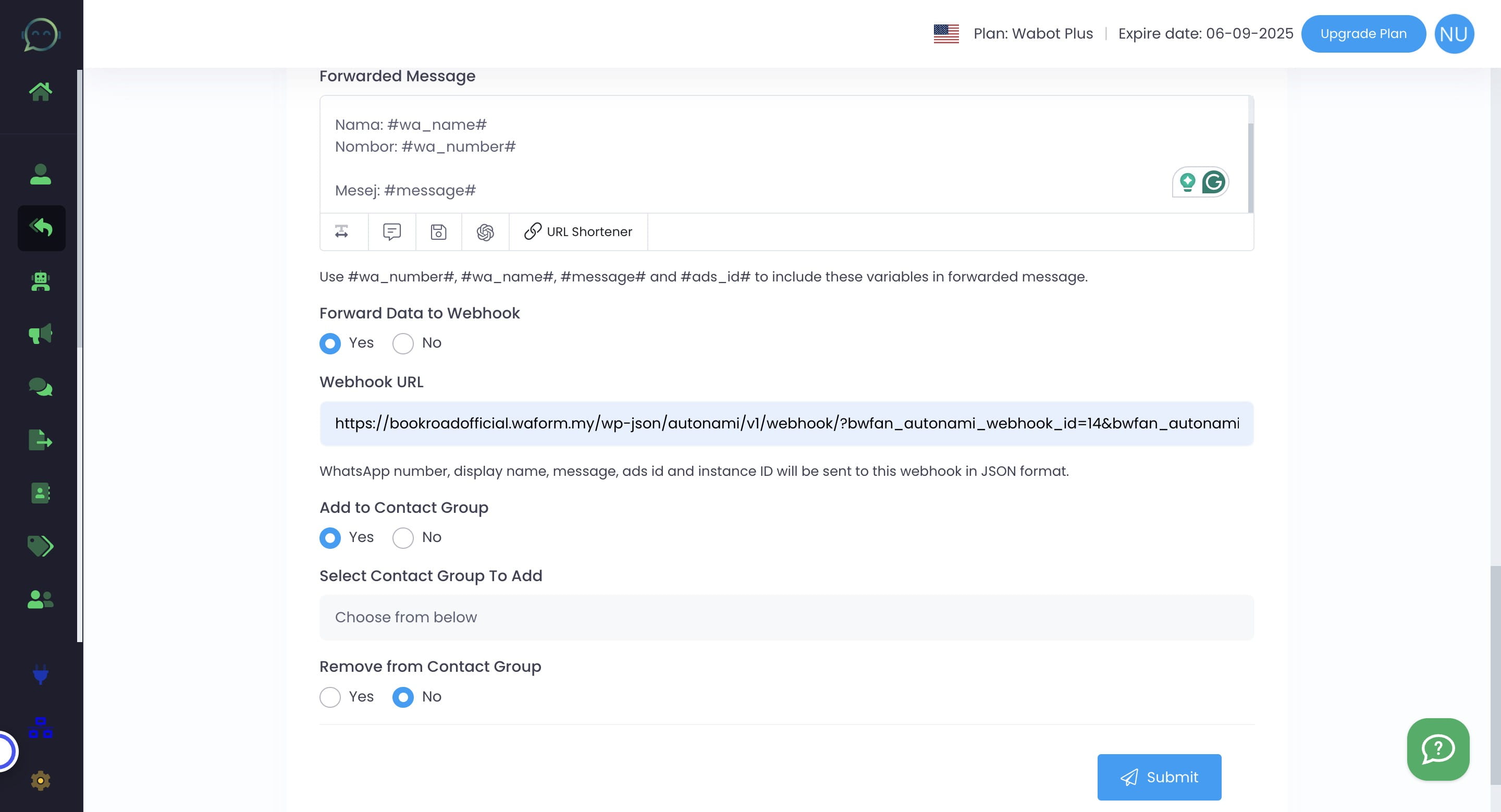
Task: Submit the auto-reply form
Action: tap(1159, 777)
